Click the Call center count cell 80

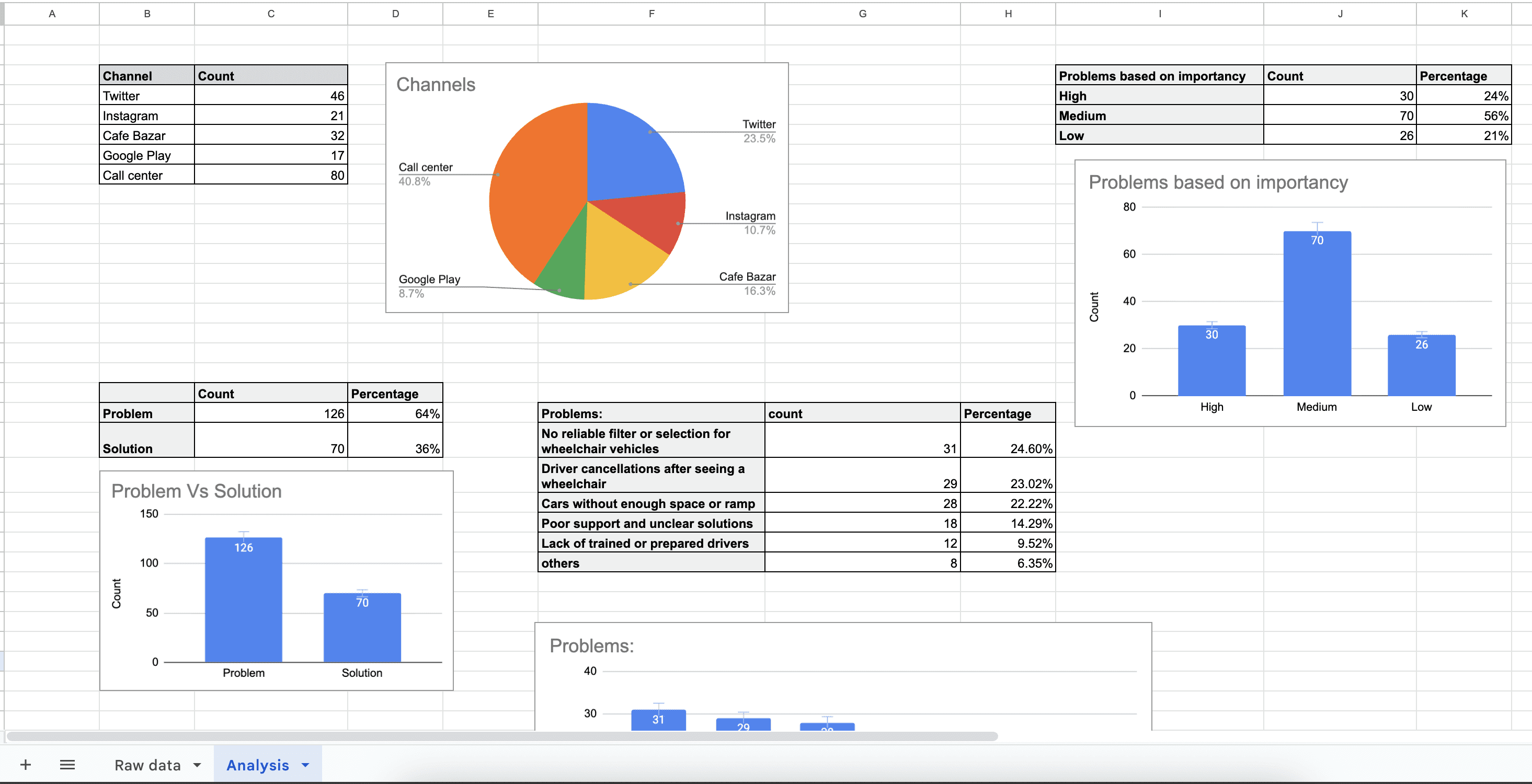coord(271,175)
